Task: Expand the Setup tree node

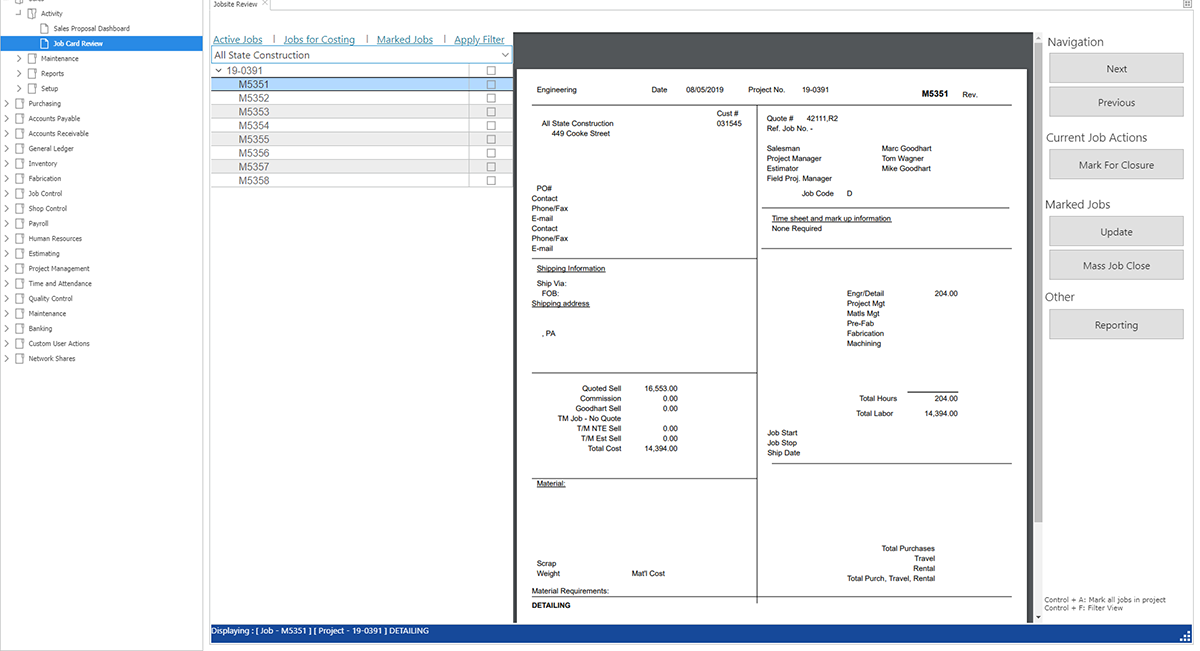Action: point(19,89)
